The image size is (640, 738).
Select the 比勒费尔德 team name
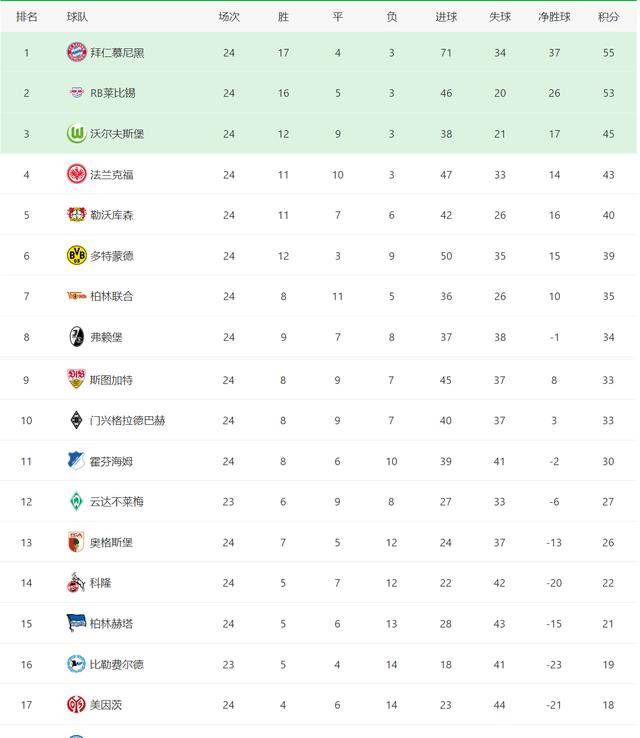point(117,665)
